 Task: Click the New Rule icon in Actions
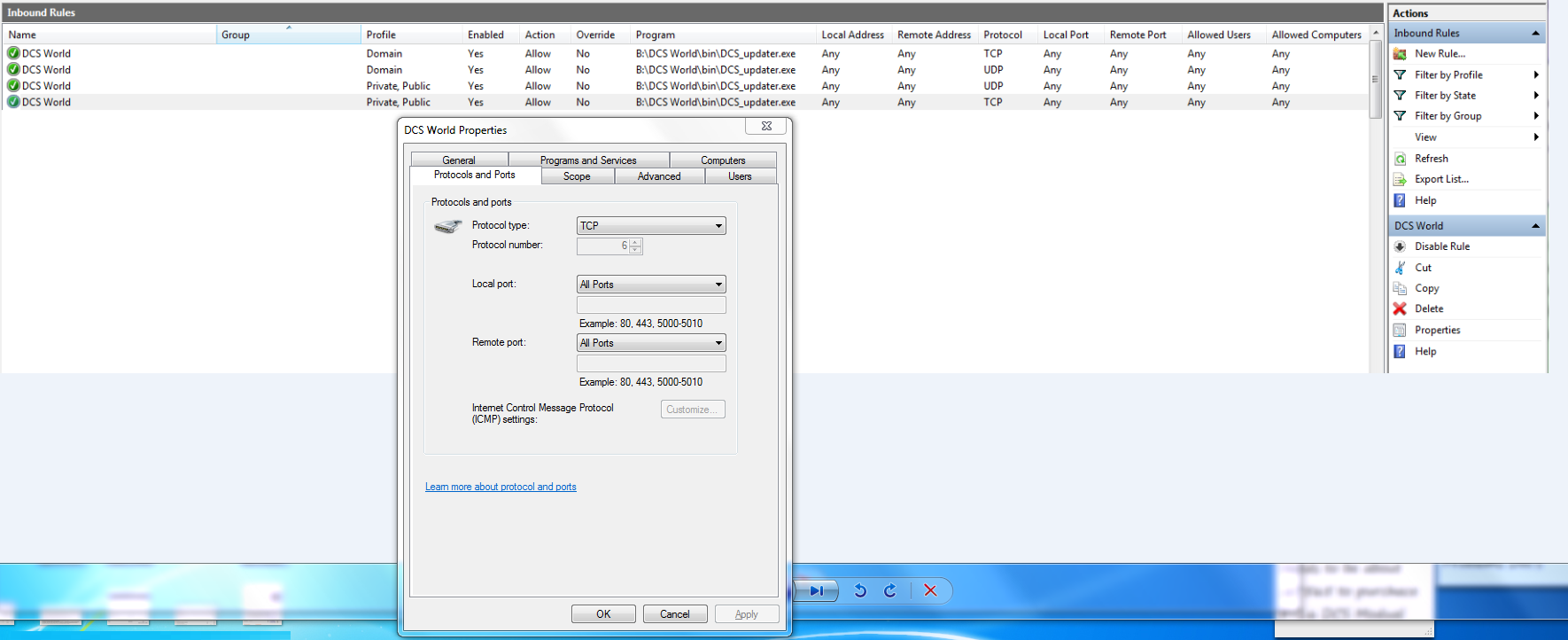click(x=1400, y=54)
